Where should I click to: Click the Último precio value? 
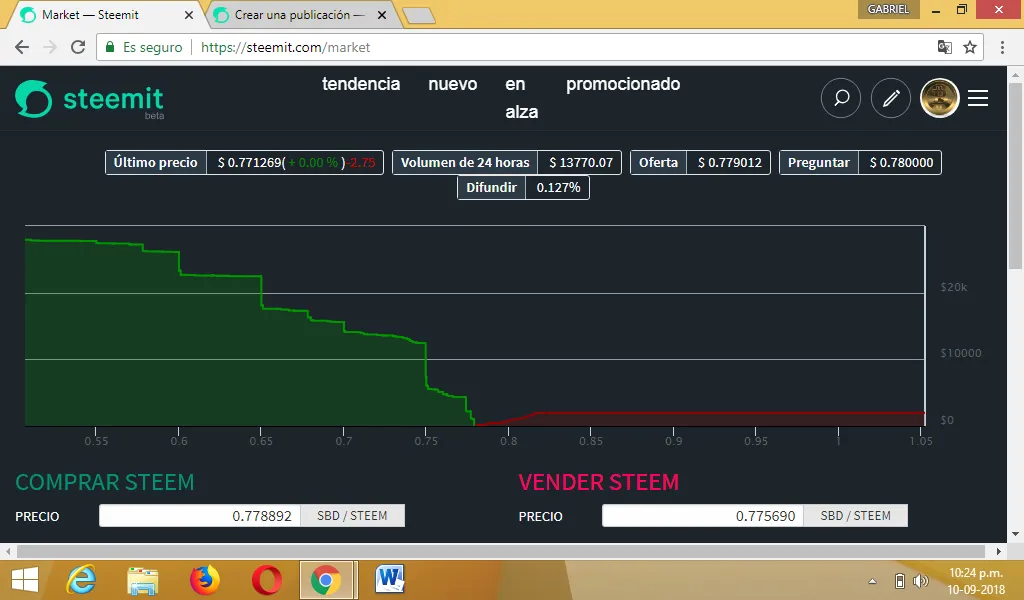click(296, 163)
